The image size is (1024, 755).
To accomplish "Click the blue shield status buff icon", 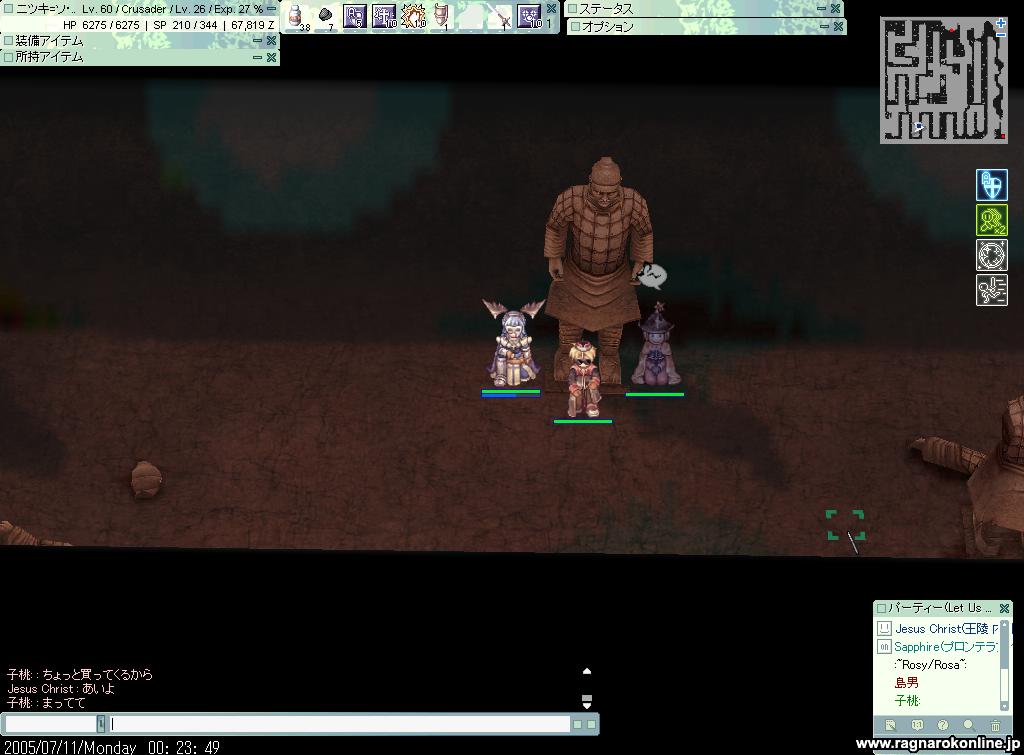I will 991,185.
